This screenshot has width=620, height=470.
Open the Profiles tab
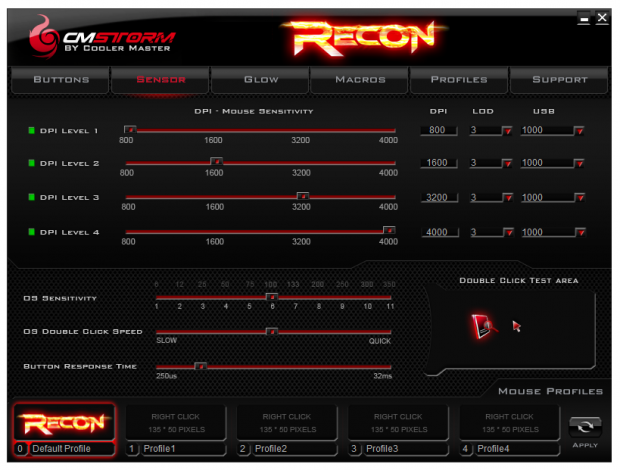click(459, 80)
